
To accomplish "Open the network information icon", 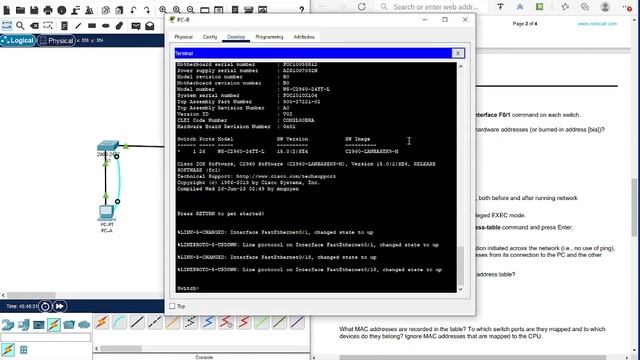I will (x=62, y=10).
